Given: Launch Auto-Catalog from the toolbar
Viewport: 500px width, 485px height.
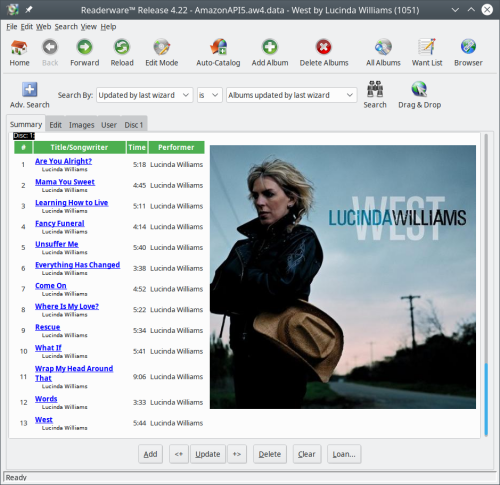Looking at the screenshot, I should pyautogui.click(x=218, y=47).
